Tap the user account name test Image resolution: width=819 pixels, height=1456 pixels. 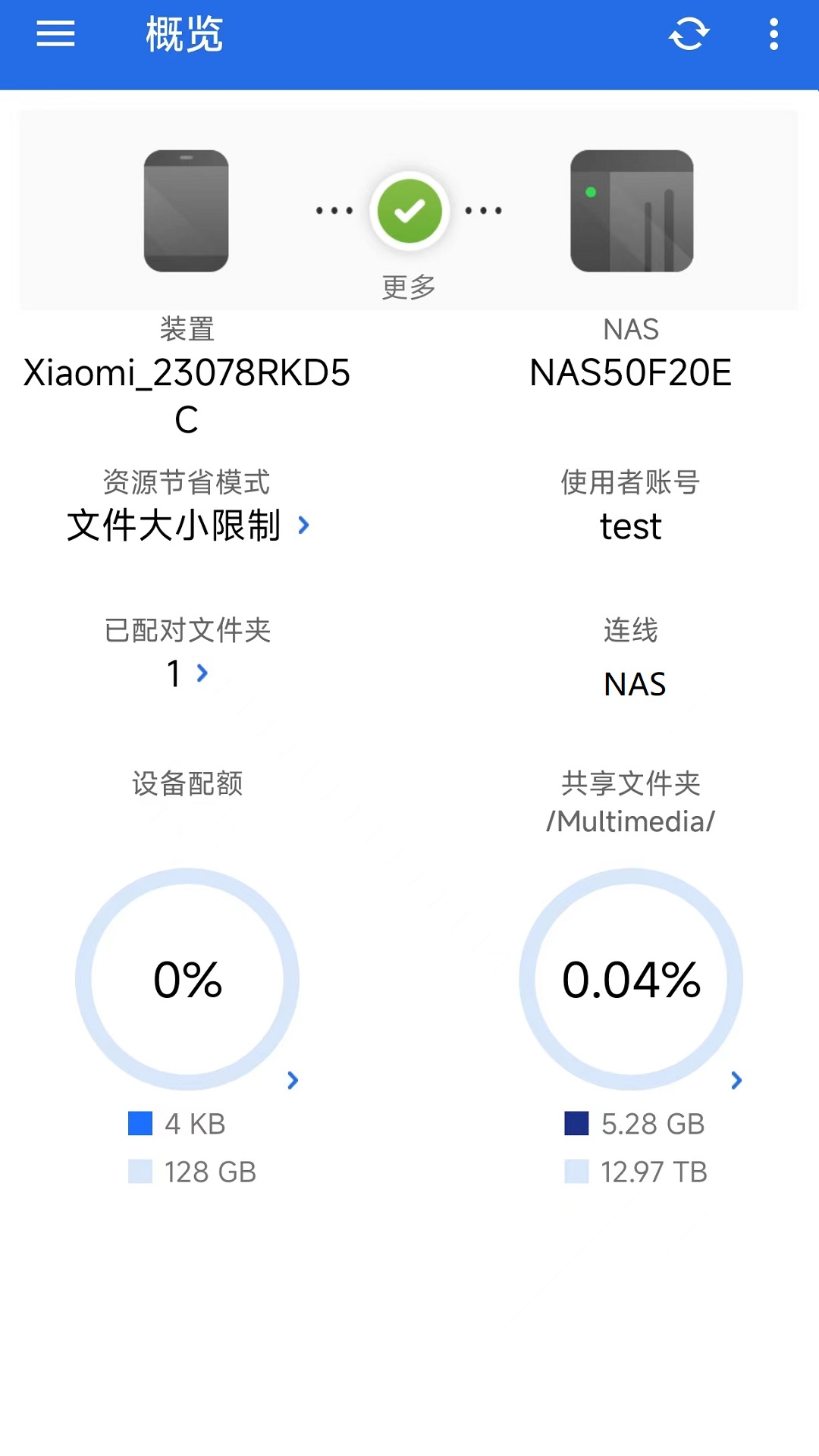click(x=629, y=526)
